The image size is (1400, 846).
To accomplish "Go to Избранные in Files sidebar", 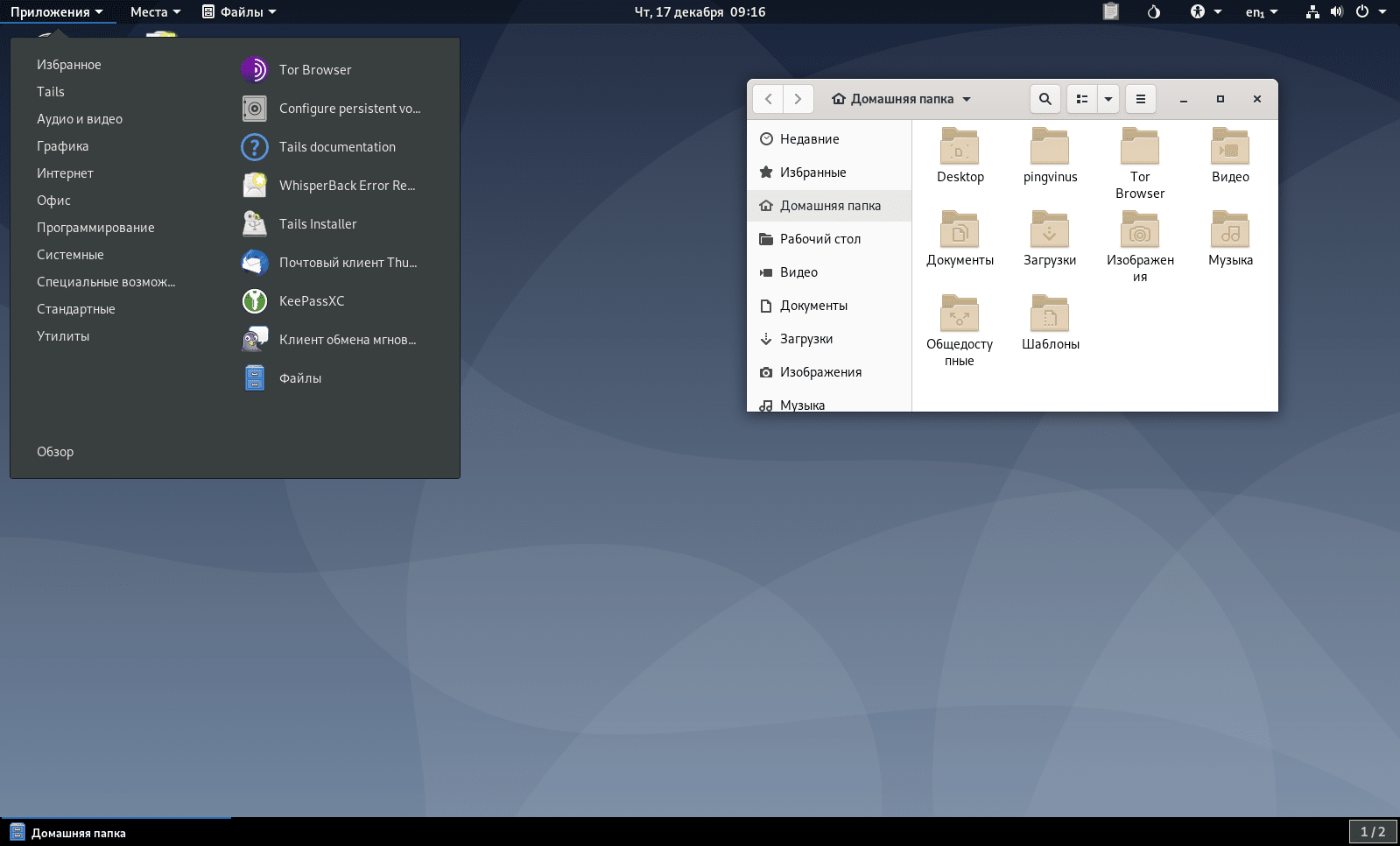I will click(830, 173).
